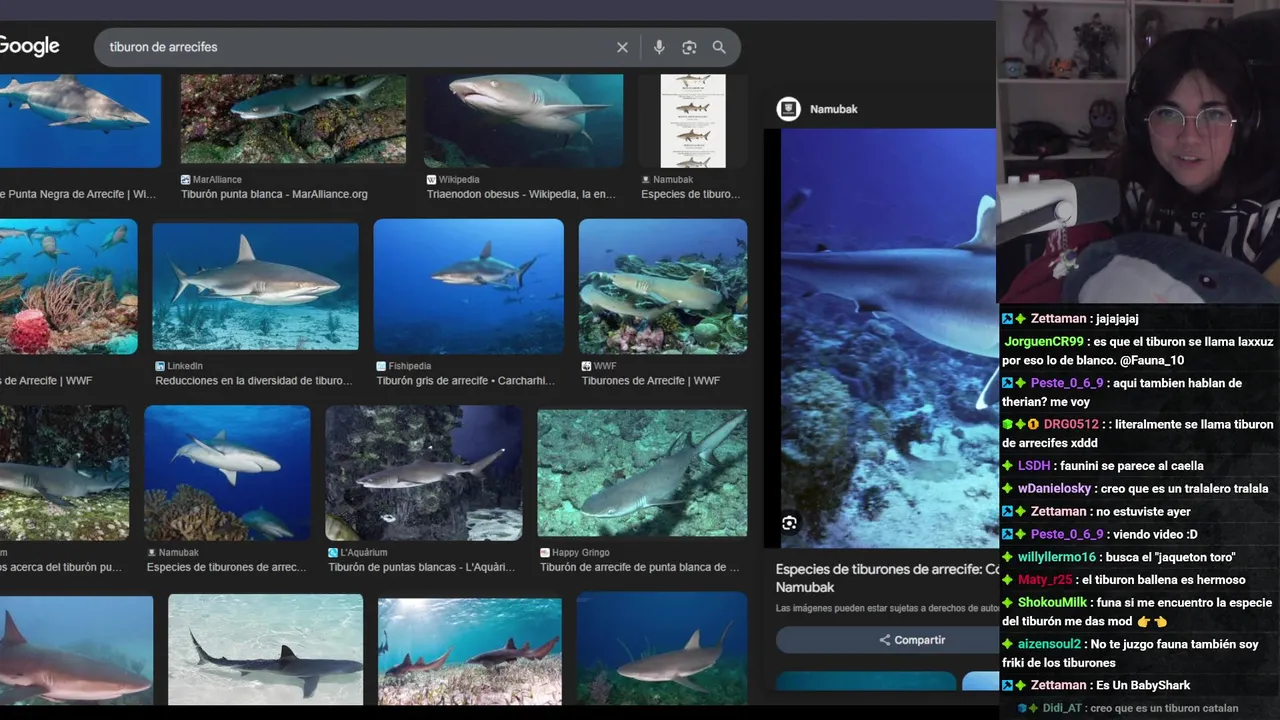The width and height of the screenshot is (1280, 720).
Task: Select the Fishipedia grey reef shark thumbnail
Action: [x=468, y=286]
